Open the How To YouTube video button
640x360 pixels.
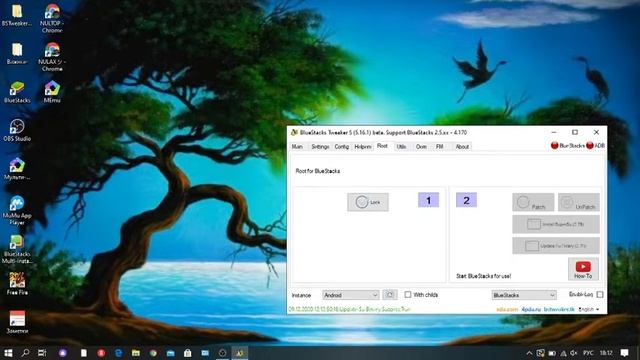[583, 269]
